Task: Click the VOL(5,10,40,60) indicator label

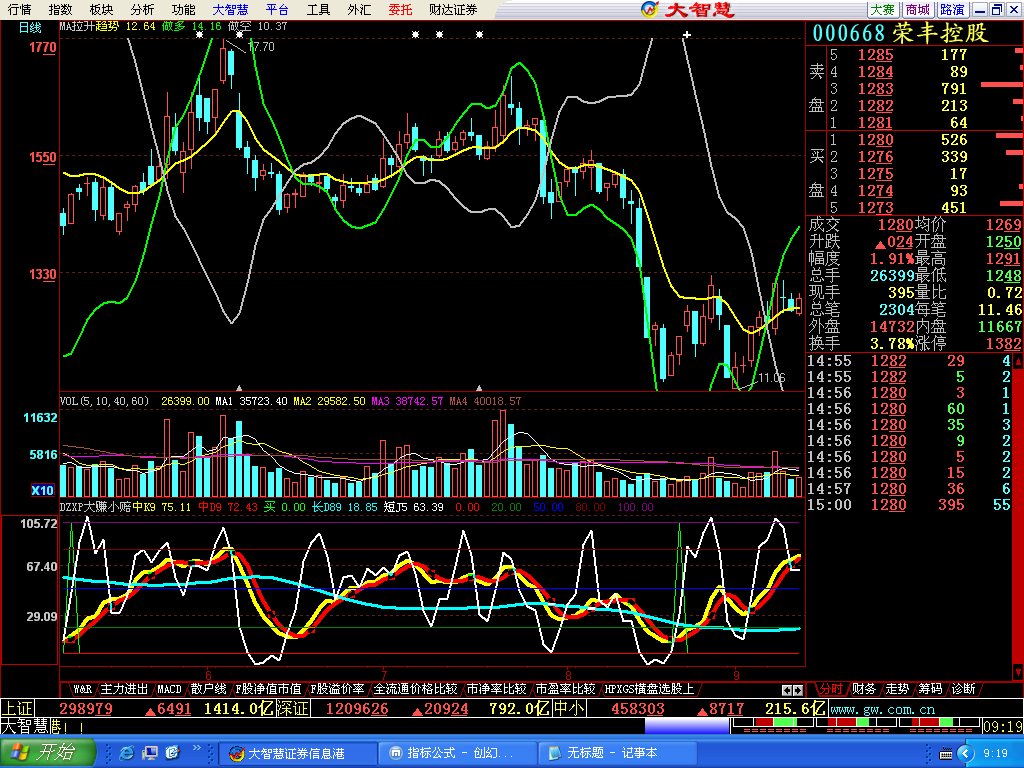Action: pos(104,401)
